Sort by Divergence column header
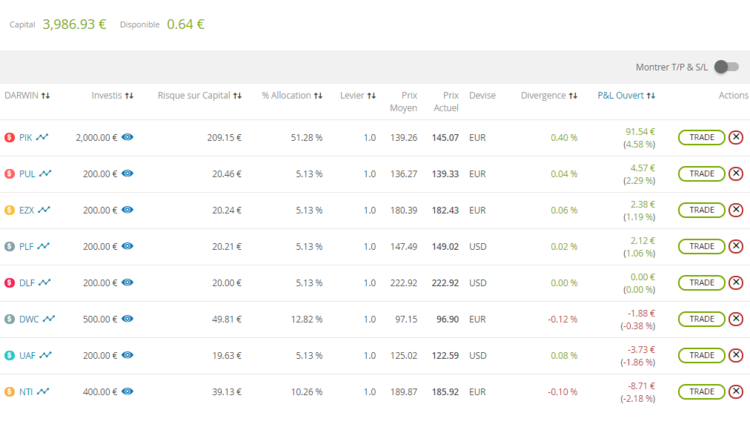 [x=573, y=96]
